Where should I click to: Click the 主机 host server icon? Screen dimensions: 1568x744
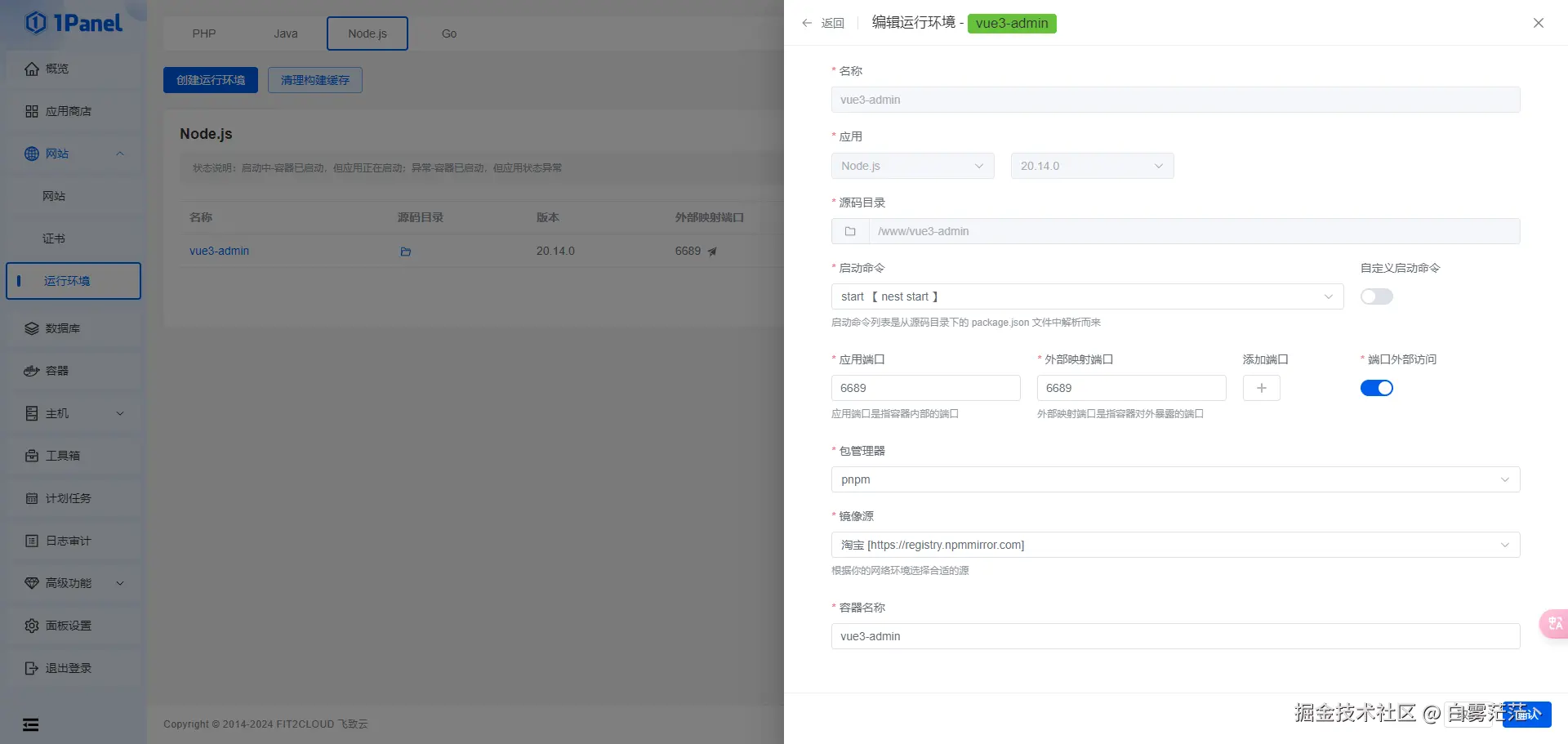(x=32, y=413)
